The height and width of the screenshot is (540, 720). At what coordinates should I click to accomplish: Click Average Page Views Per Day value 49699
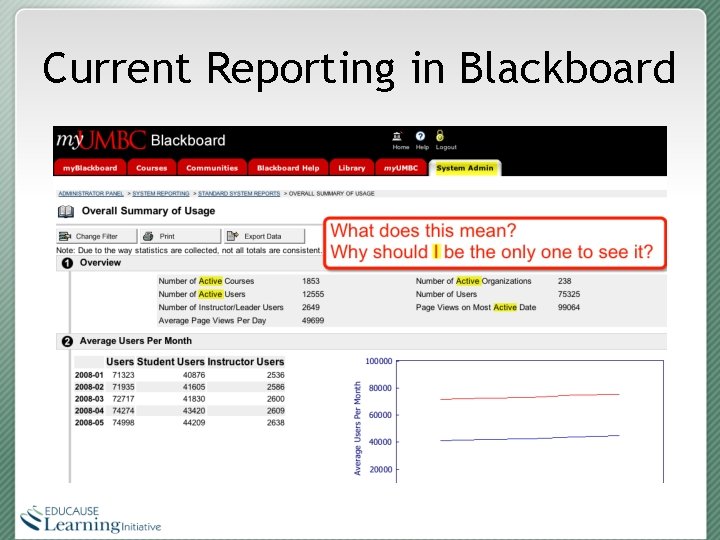pyautogui.click(x=313, y=321)
